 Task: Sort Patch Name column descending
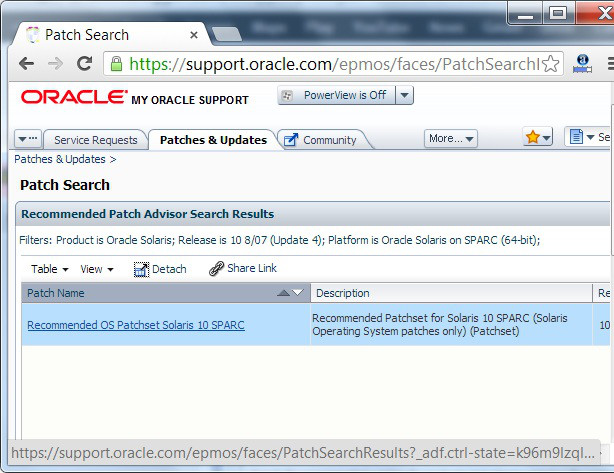297,293
